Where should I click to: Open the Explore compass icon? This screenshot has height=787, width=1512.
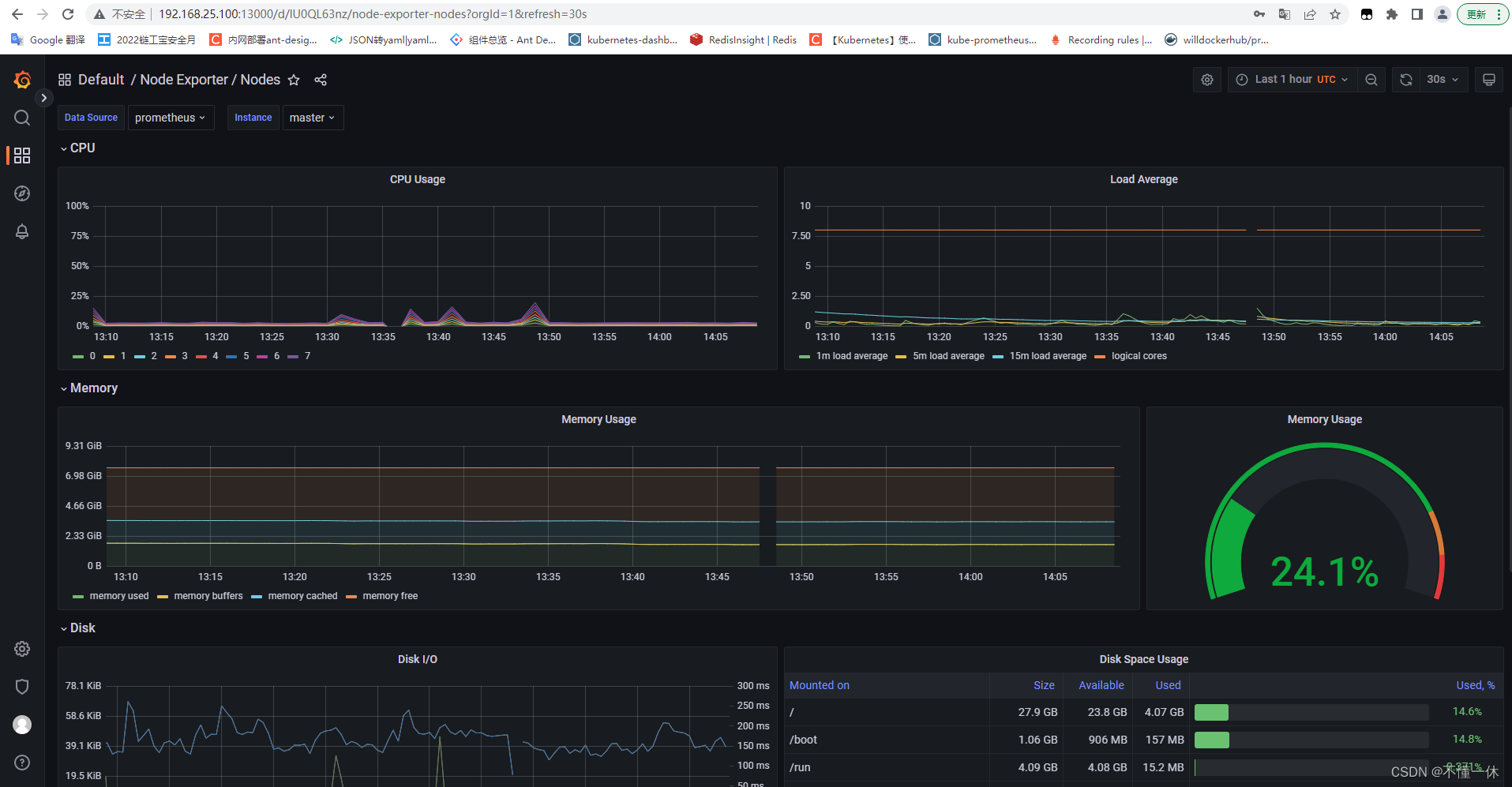tap(22, 193)
